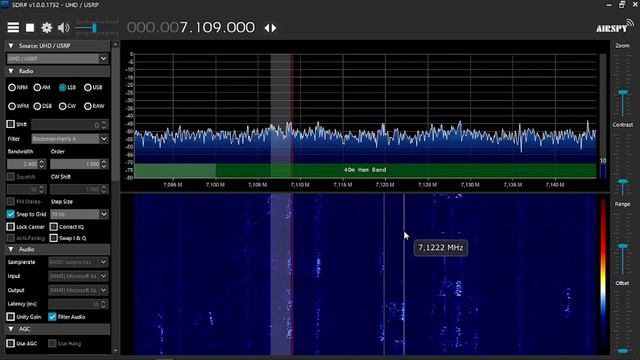Toggle the FM Stereo checkbox
Image resolution: width=640 pixels, height=360 pixels.
11,202
